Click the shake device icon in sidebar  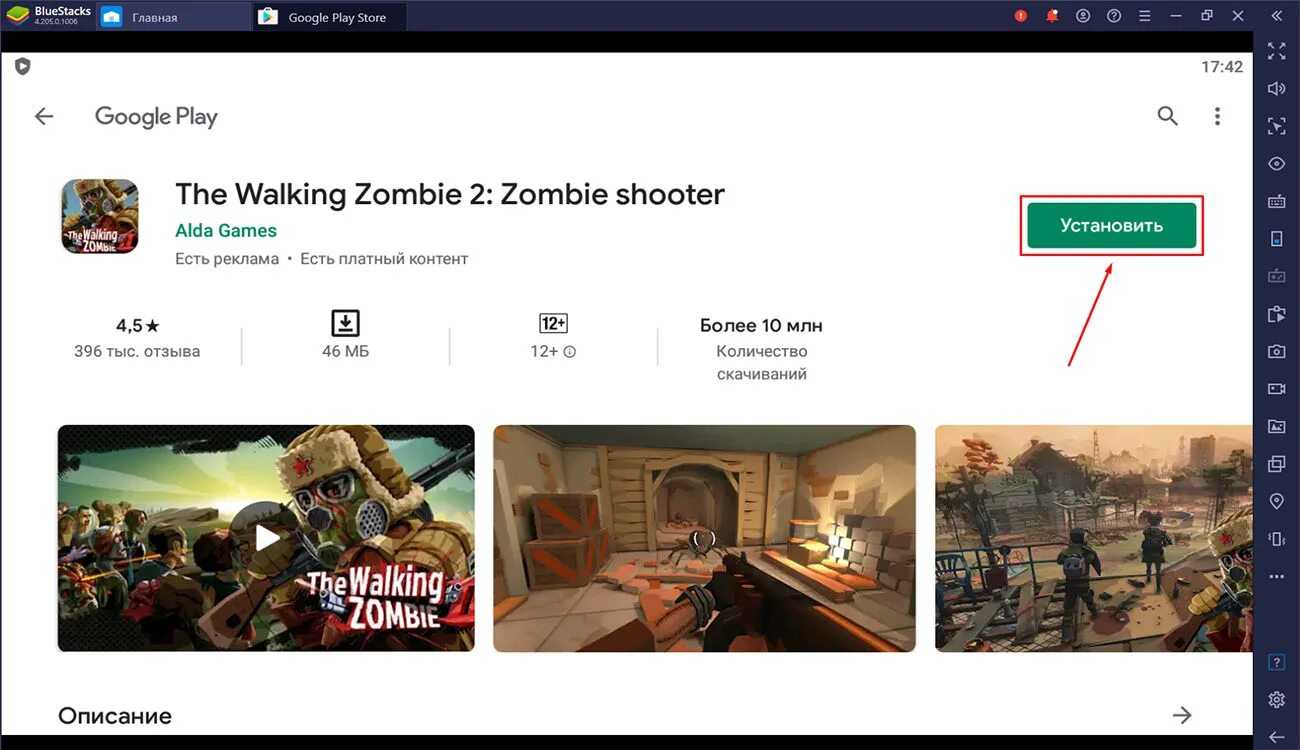pos(1276,539)
